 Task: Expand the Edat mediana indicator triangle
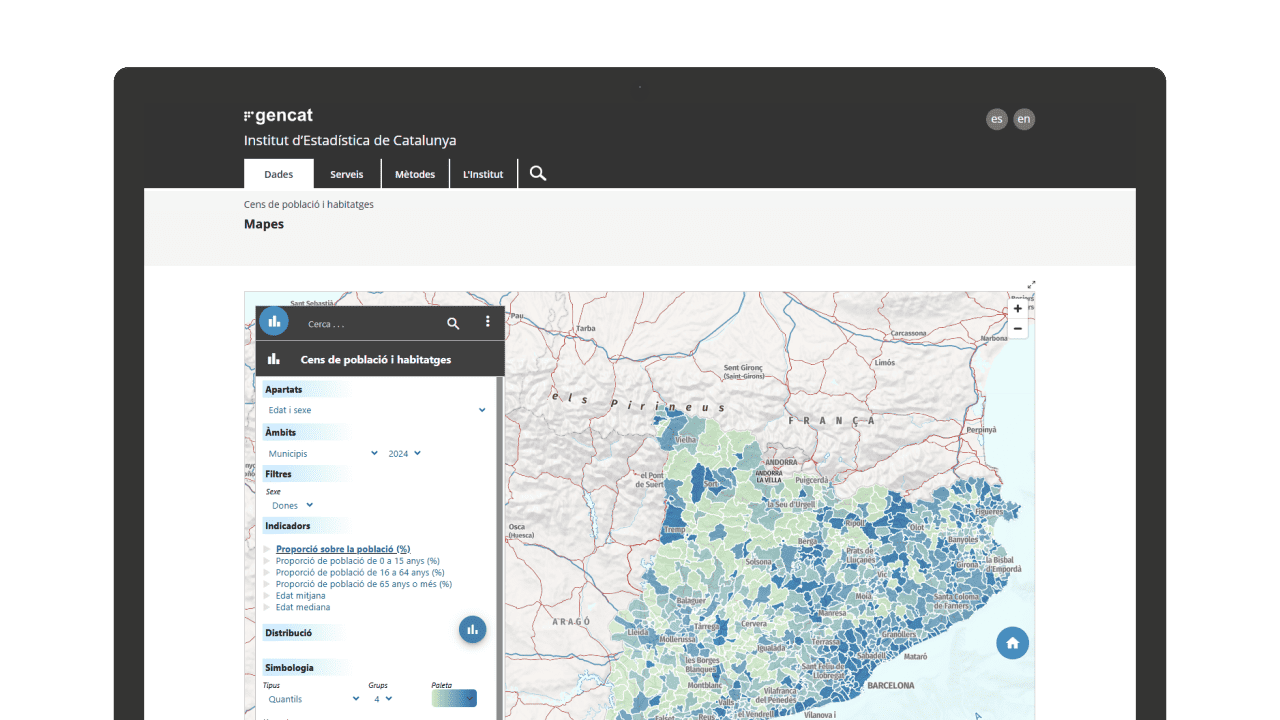(x=268, y=607)
